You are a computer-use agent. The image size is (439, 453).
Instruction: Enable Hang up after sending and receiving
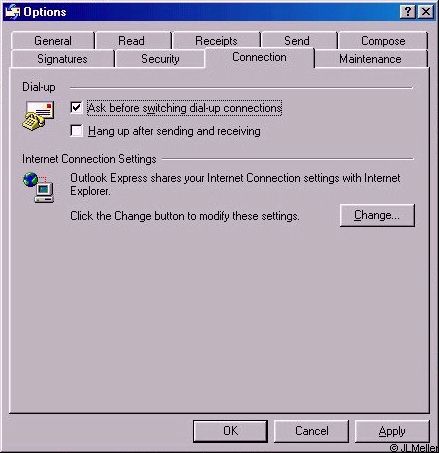(x=76, y=131)
